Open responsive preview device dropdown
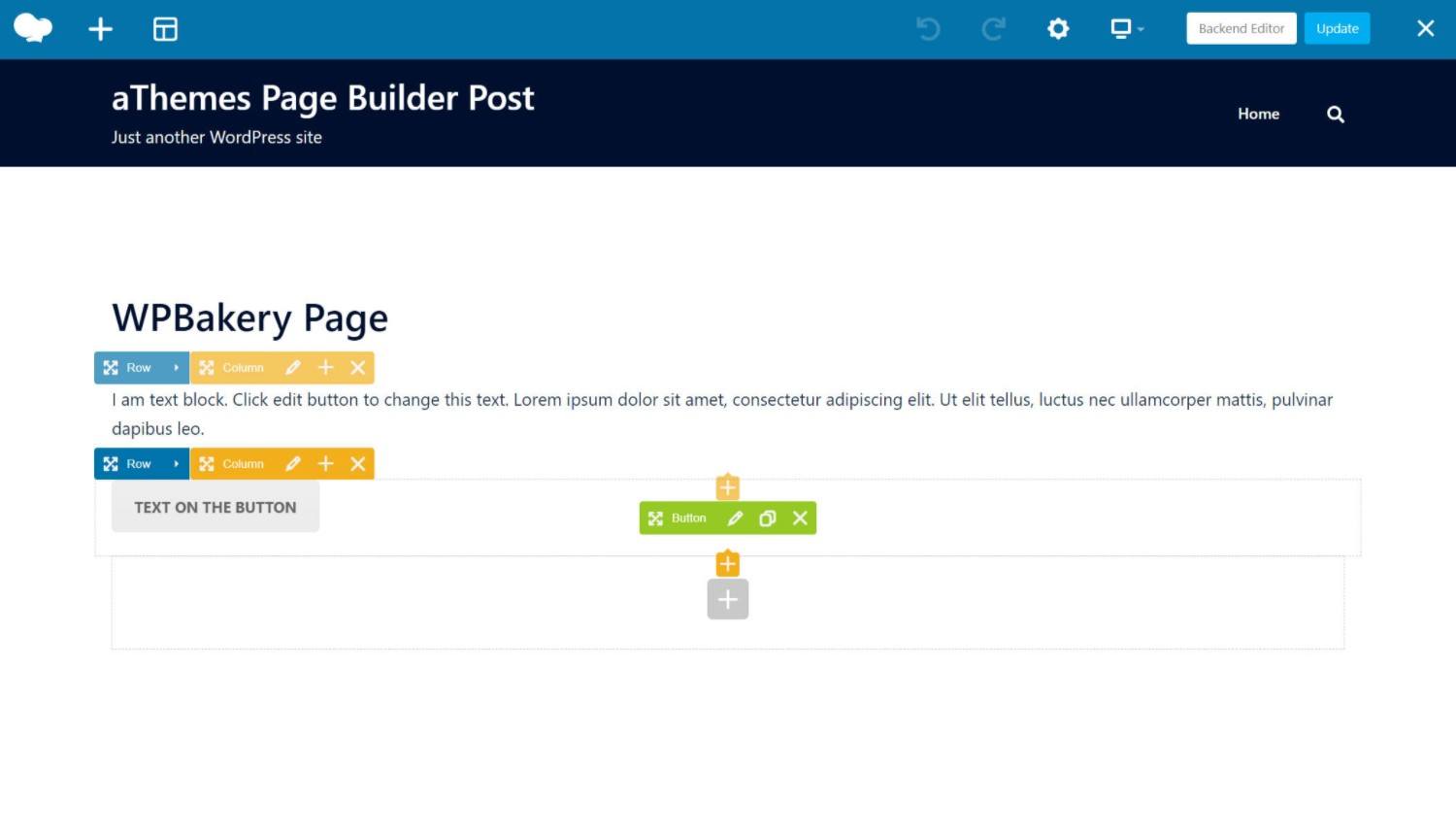The image size is (1456, 834). pos(1127,29)
